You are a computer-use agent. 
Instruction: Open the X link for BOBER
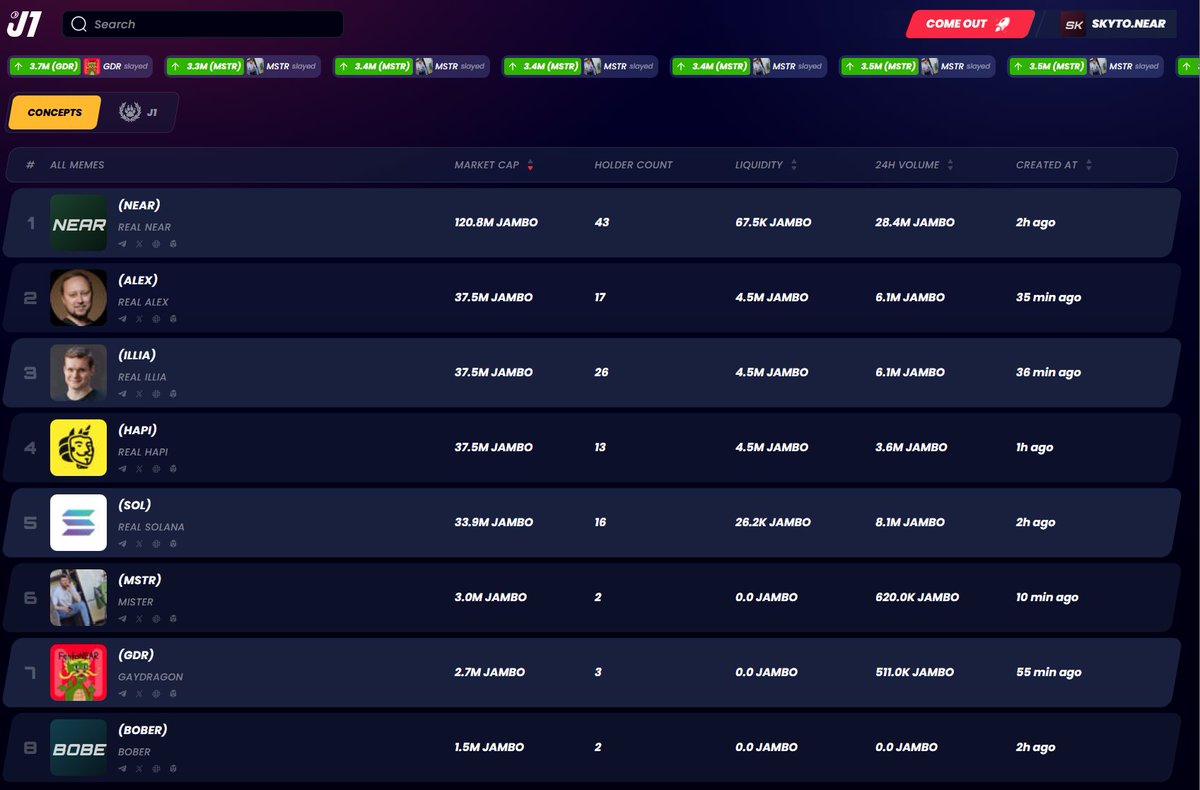[x=139, y=769]
